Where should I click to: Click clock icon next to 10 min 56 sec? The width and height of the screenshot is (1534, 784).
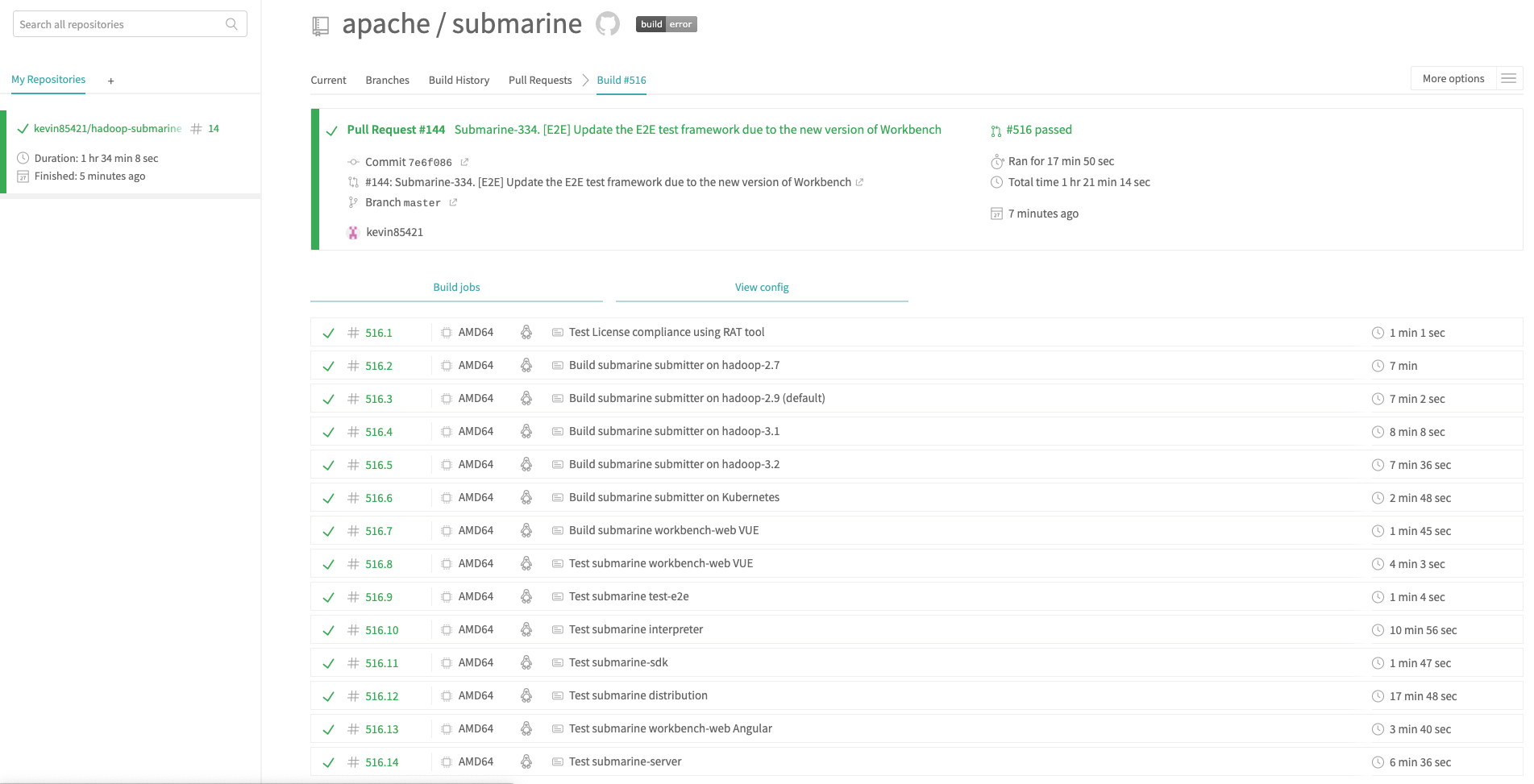pyautogui.click(x=1378, y=630)
